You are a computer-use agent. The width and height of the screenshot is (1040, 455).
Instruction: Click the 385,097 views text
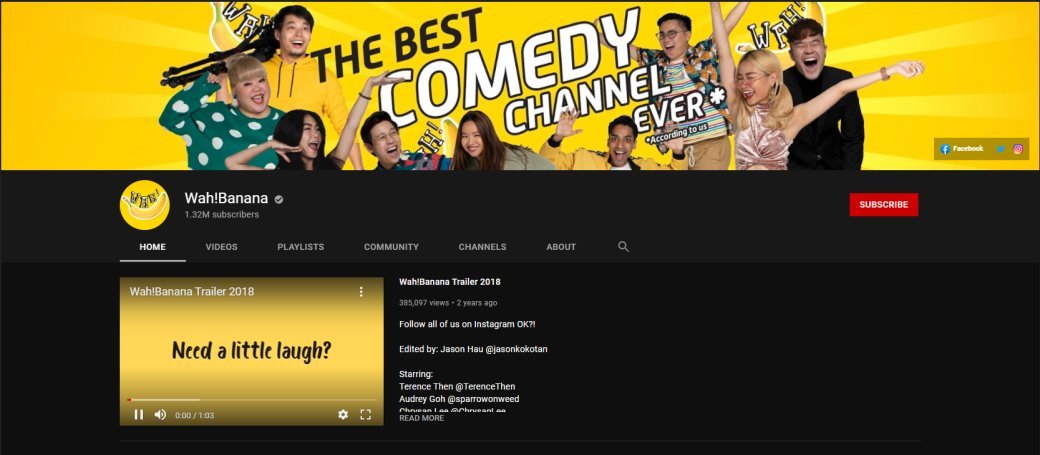click(424, 303)
